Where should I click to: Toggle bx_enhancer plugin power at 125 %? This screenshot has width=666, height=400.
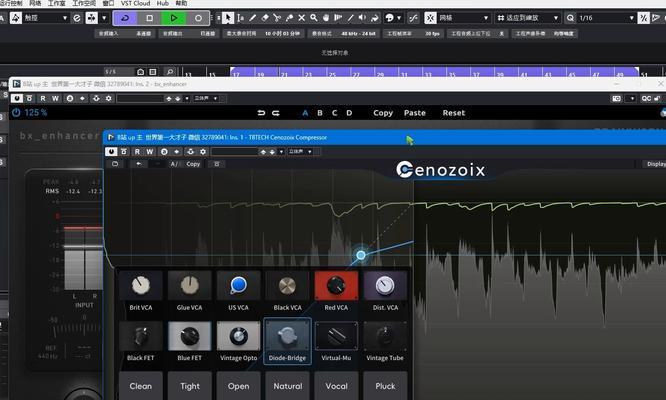[16, 113]
